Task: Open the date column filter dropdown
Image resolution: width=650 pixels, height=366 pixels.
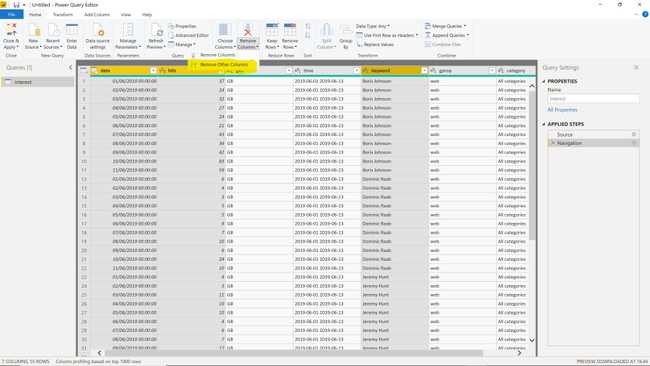Action: coord(153,71)
